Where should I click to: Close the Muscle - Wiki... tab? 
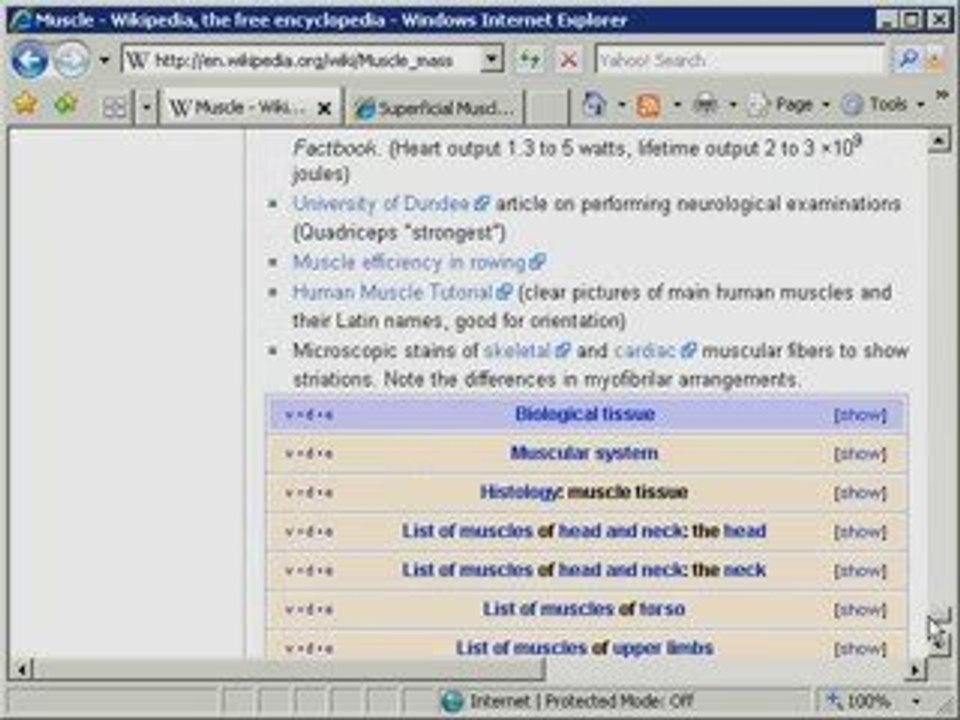[x=324, y=109]
